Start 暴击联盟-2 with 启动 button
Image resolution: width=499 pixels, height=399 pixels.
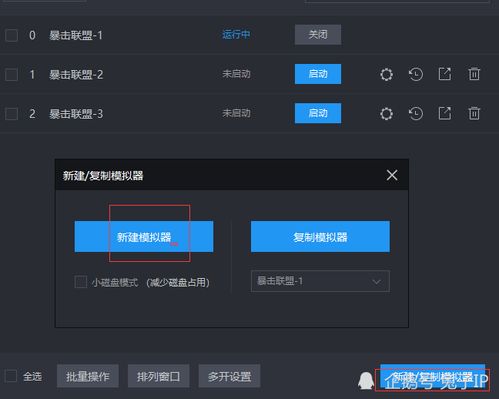(x=318, y=74)
